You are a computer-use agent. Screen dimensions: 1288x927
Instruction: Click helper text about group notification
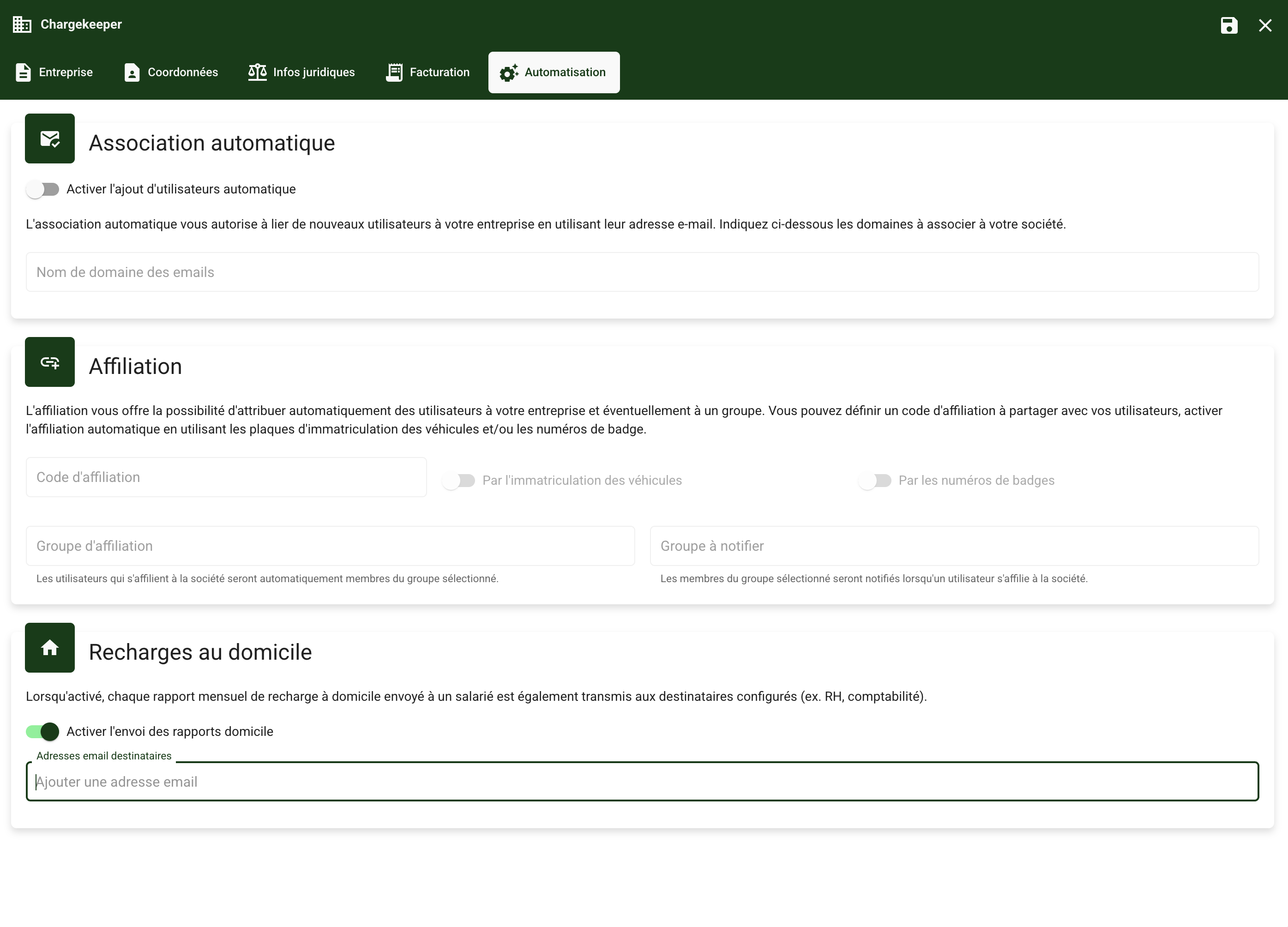(874, 579)
